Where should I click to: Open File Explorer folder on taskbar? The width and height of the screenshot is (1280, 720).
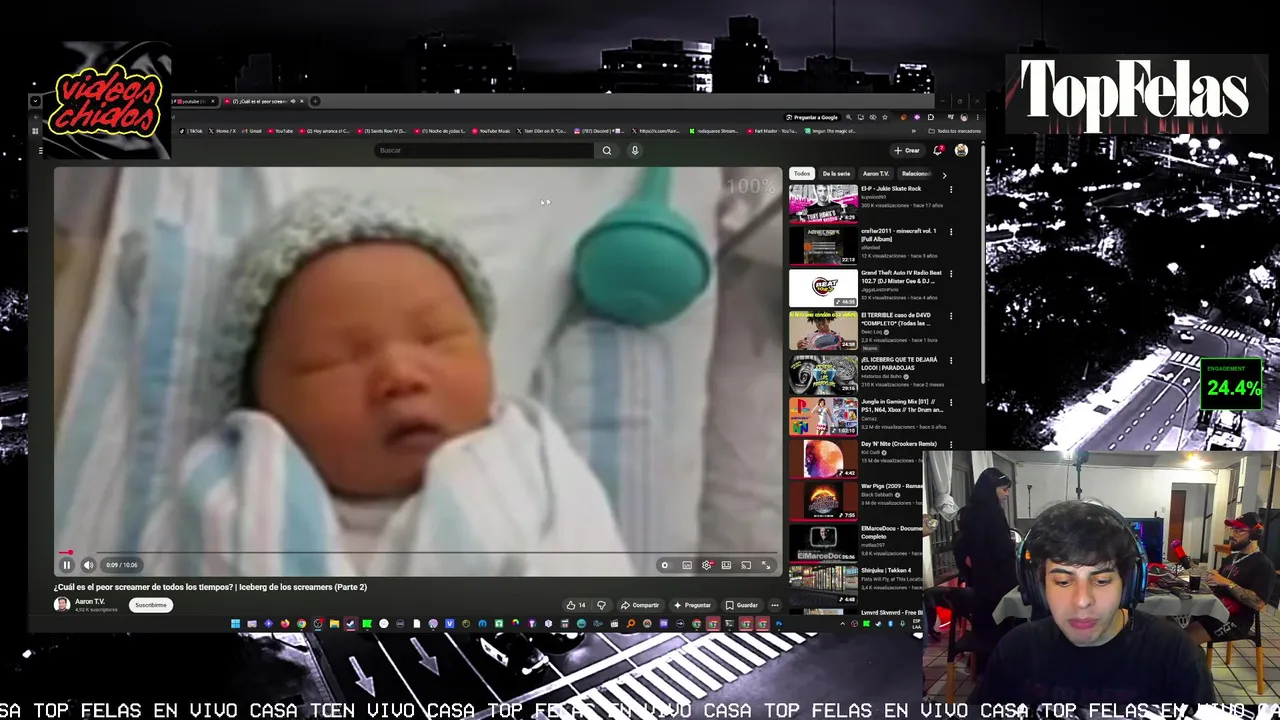334,624
